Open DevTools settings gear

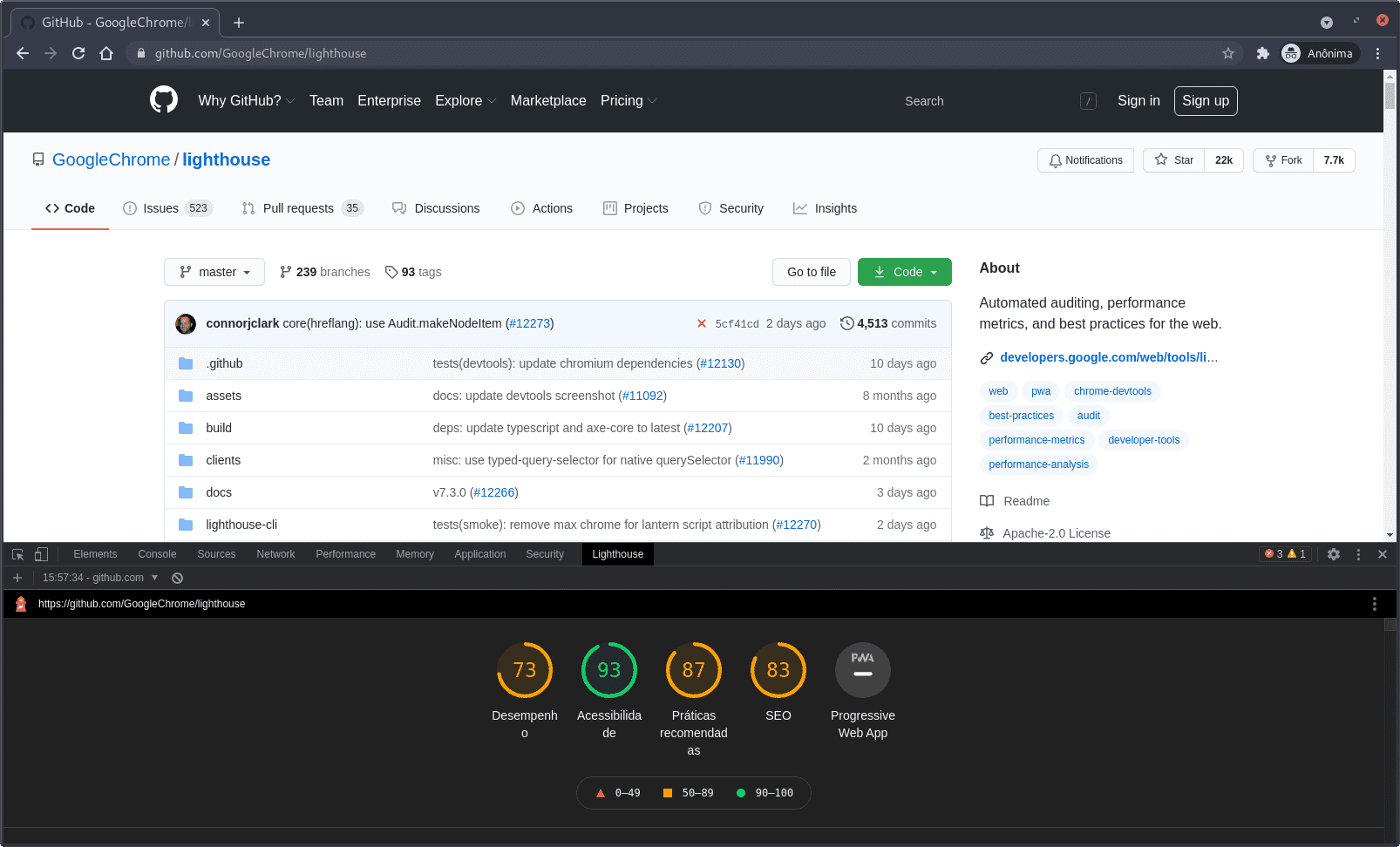tap(1334, 554)
